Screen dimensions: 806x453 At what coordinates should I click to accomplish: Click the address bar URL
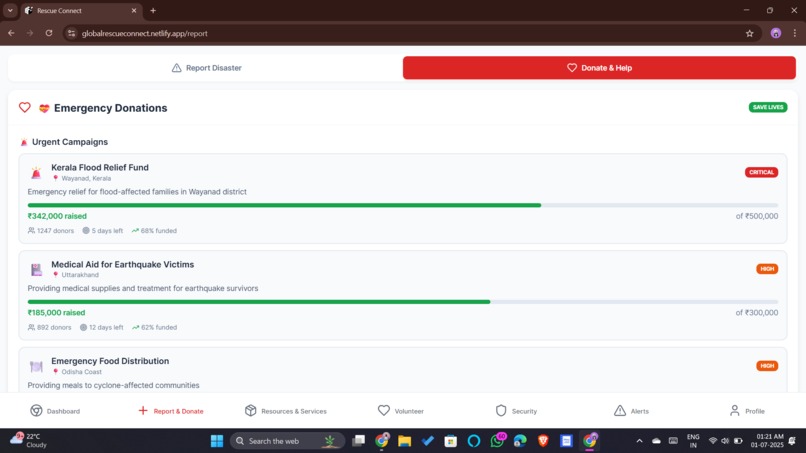pyautogui.click(x=145, y=33)
